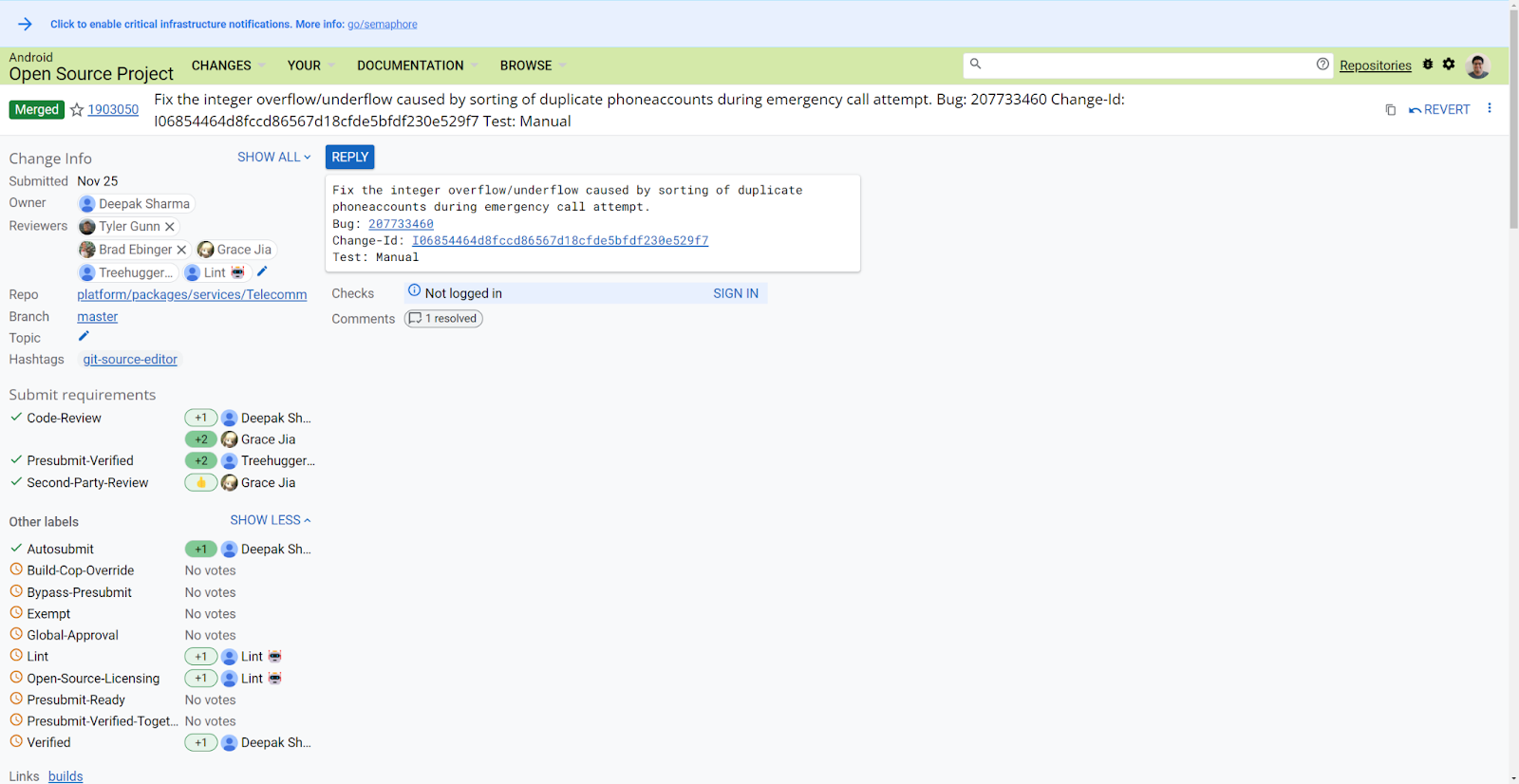Remove Tyler Gunn from reviewers
This screenshot has width=1519, height=784.
[170, 227]
